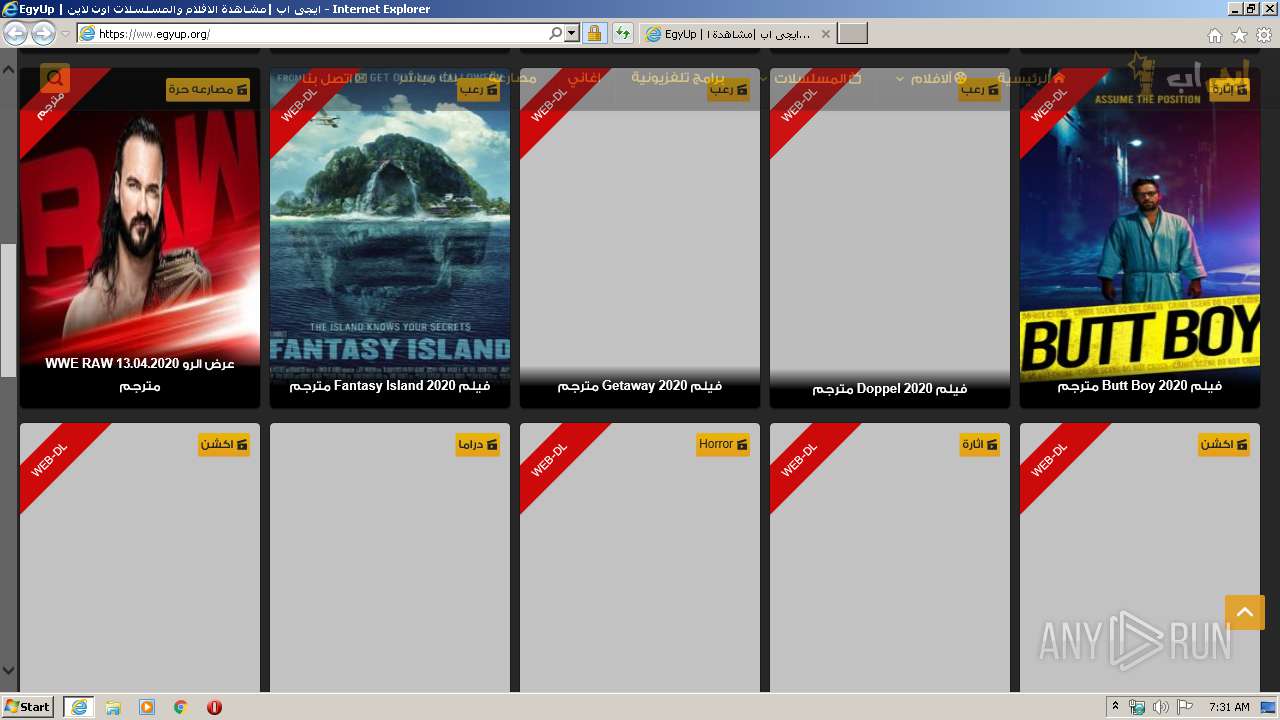Viewport: 1280px width, 720px height.
Task: Open the red antivirus taskbar icon
Action: point(214,707)
